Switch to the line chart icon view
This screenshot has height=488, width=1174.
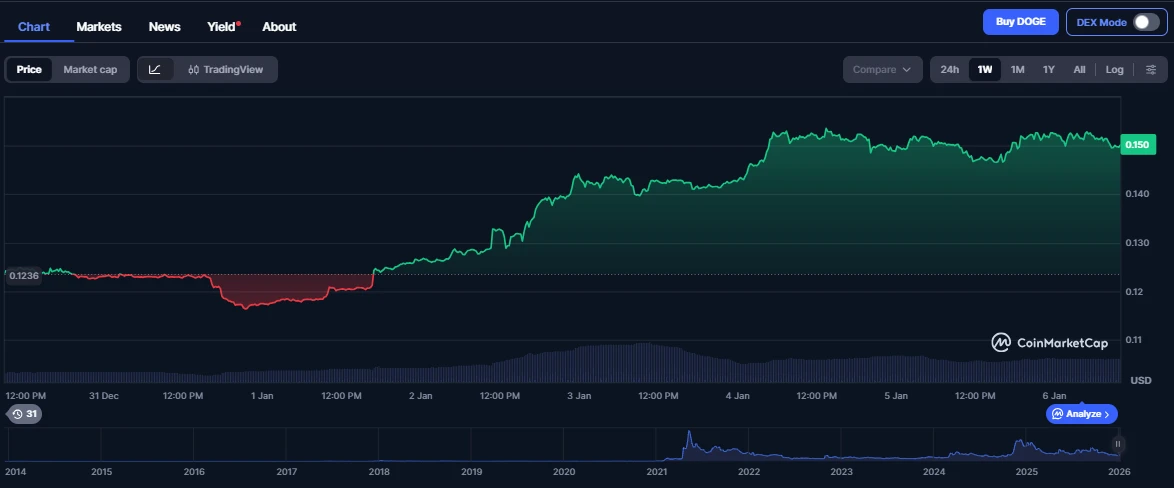155,70
